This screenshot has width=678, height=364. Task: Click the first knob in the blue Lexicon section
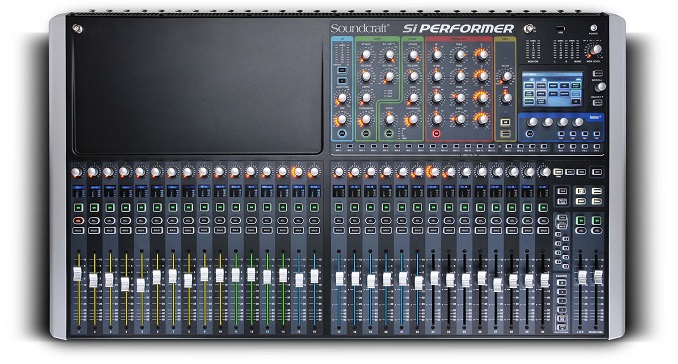pos(533,122)
